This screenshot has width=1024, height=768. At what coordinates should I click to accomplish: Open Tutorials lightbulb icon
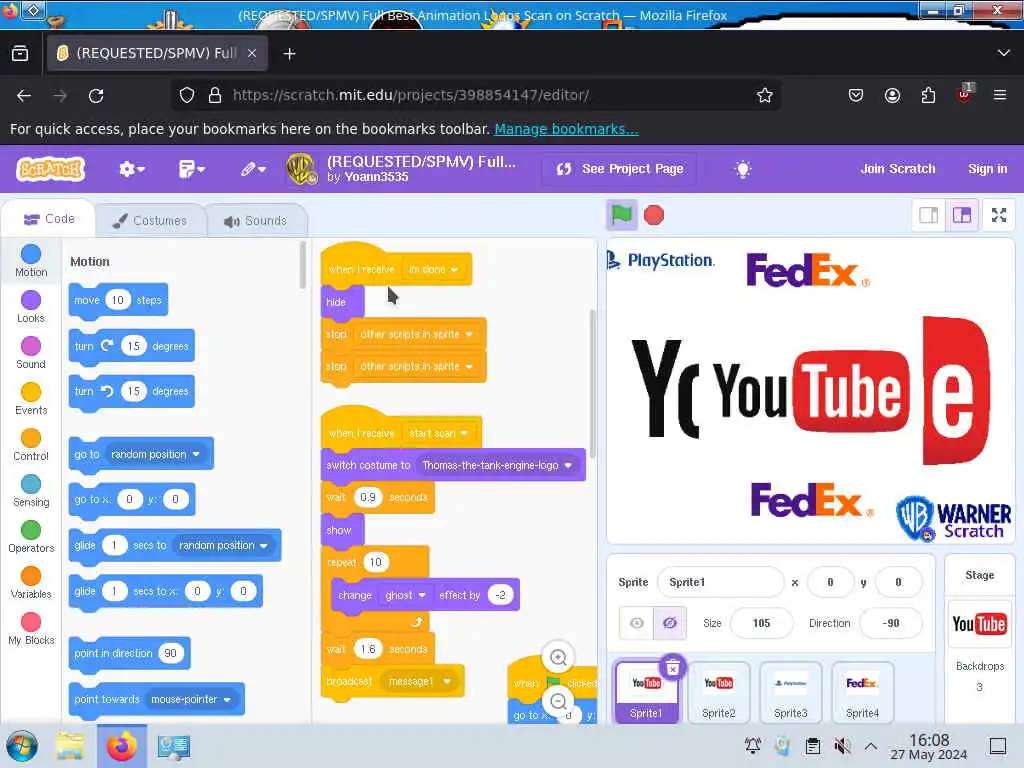tap(743, 169)
